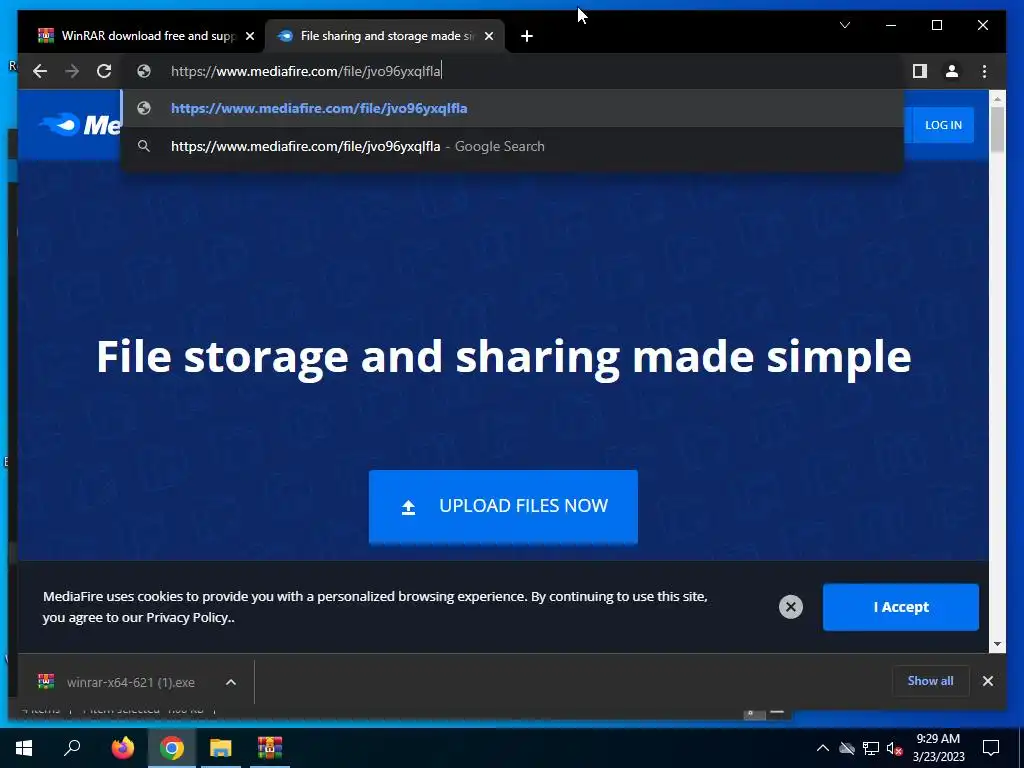Minimize the Chrome window
This screenshot has width=1024, height=768.
[x=891, y=25]
